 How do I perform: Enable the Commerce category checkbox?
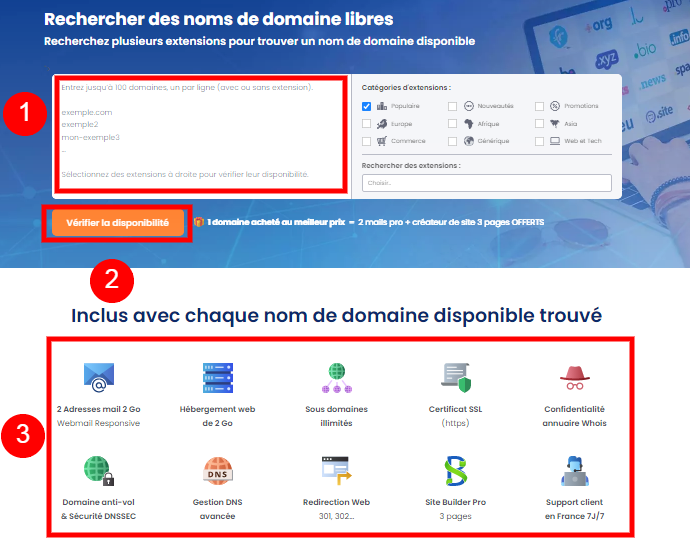coord(366,141)
